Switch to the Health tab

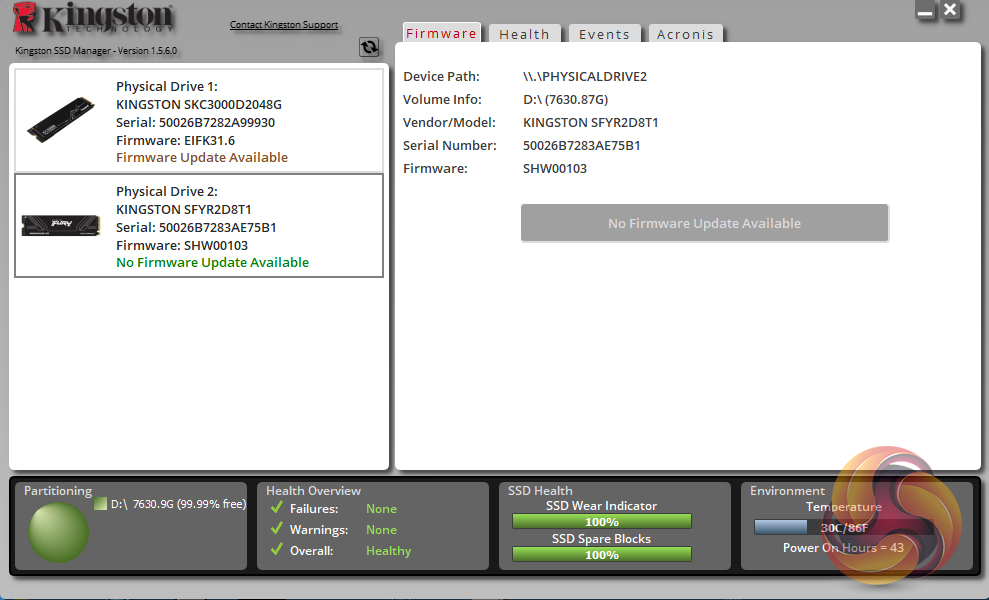[x=524, y=34]
